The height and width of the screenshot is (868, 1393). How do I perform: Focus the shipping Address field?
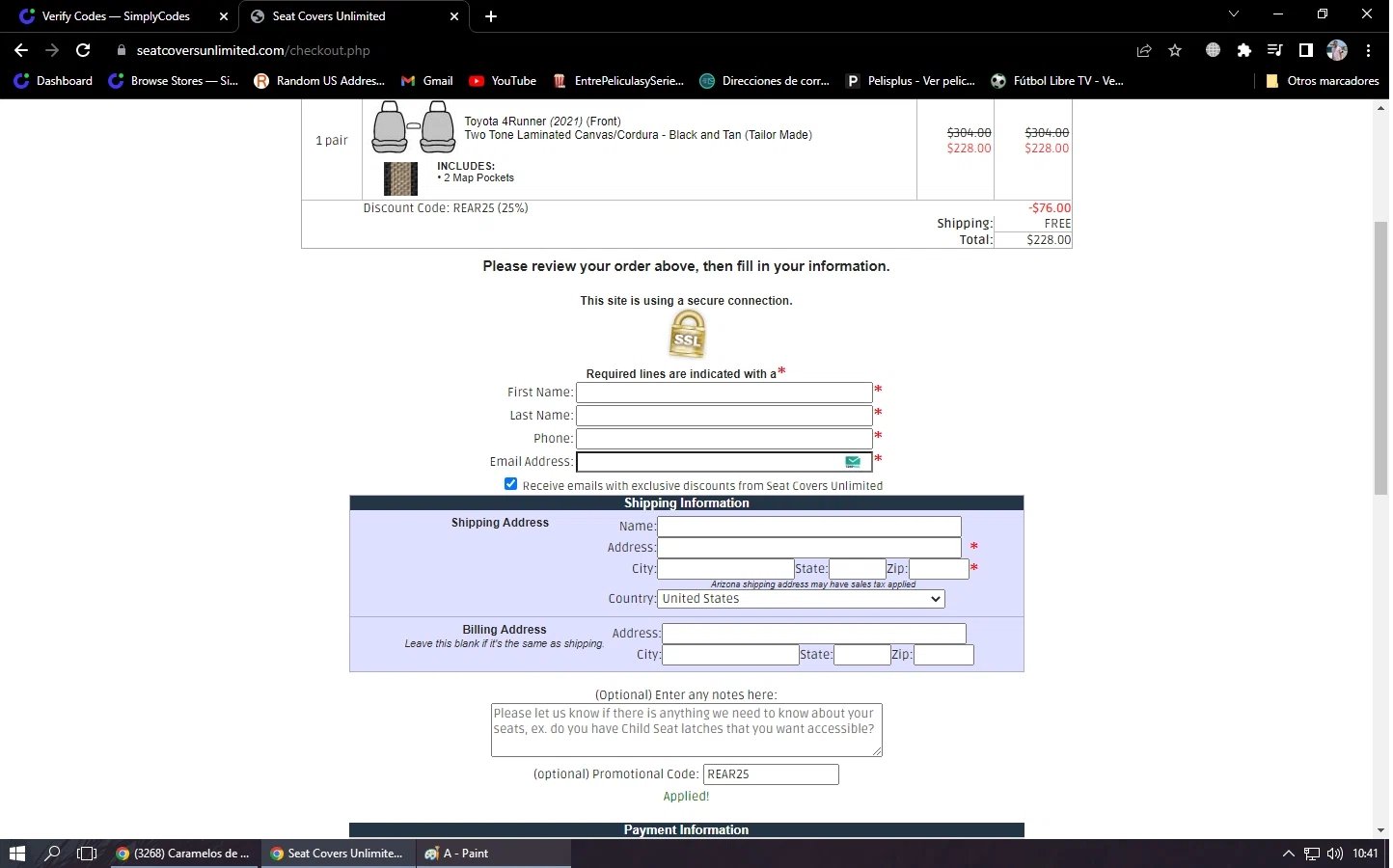809,548
